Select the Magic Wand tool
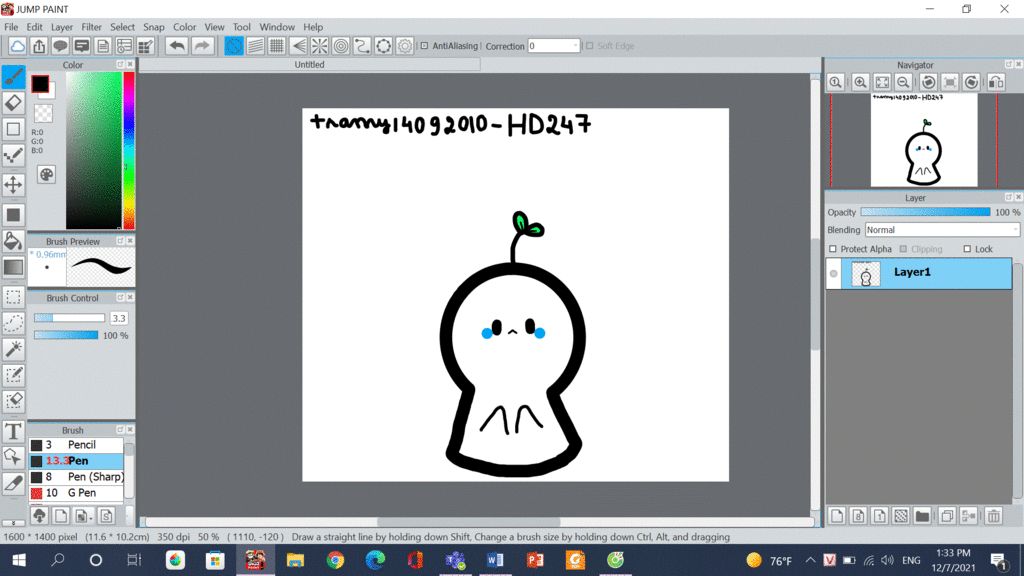1024x576 pixels. (13, 349)
